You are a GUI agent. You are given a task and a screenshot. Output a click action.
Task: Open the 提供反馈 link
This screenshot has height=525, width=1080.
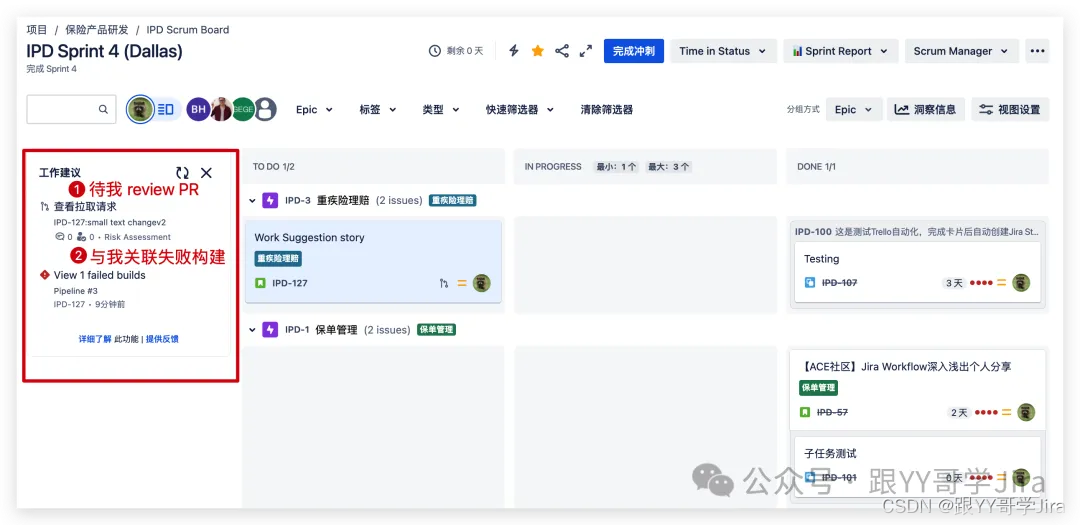(163, 339)
